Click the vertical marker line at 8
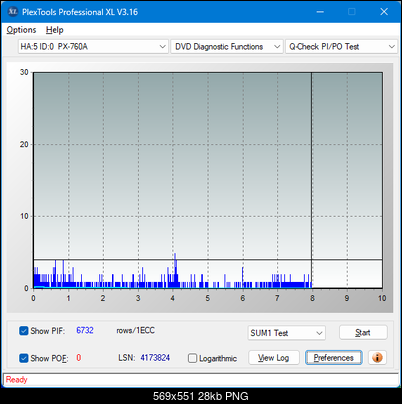The height and width of the screenshot is (404, 402). (312, 180)
